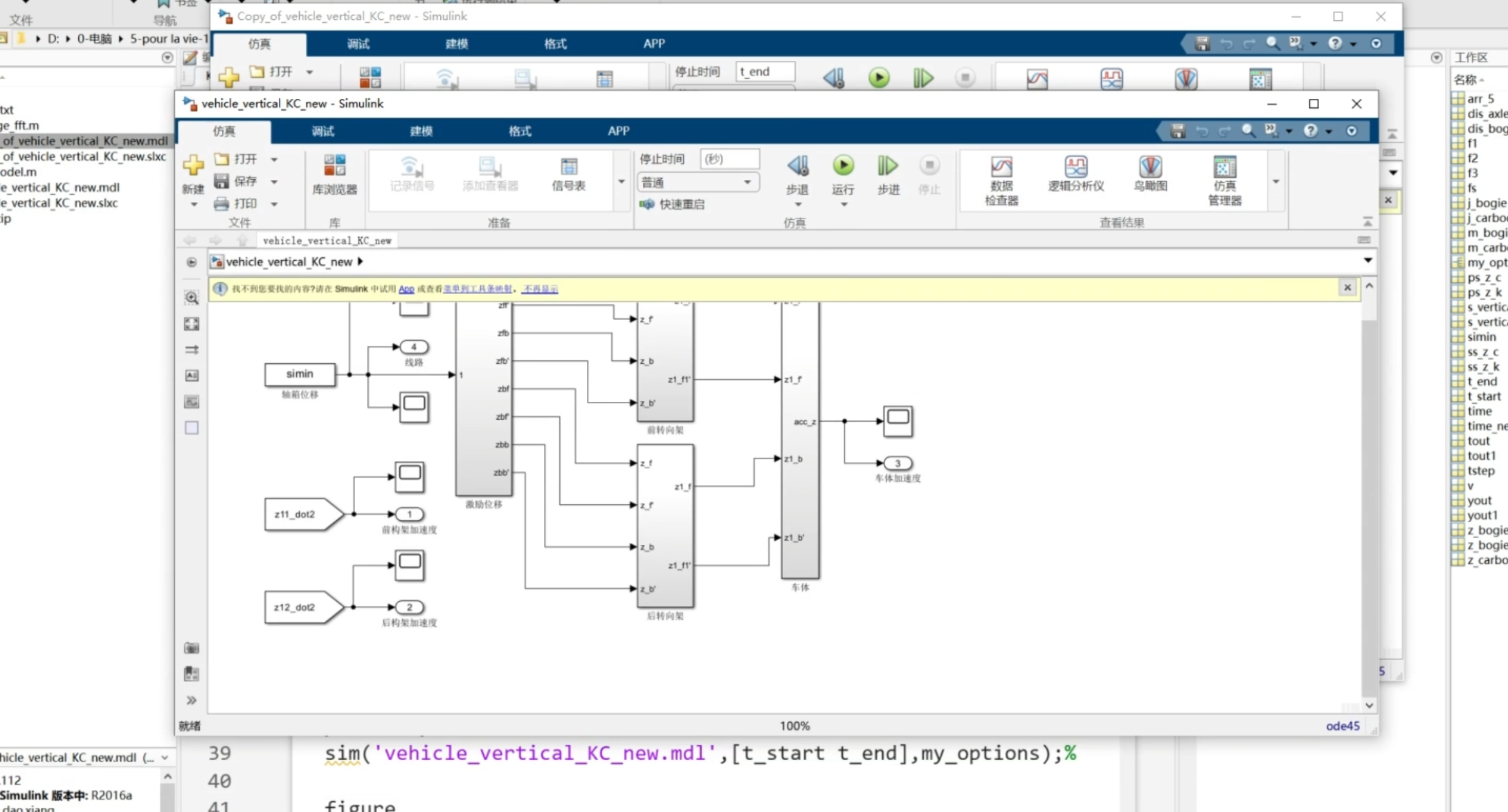This screenshot has width=1508, height=812.
Task: Open the Library Browser
Action: tap(334, 174)
